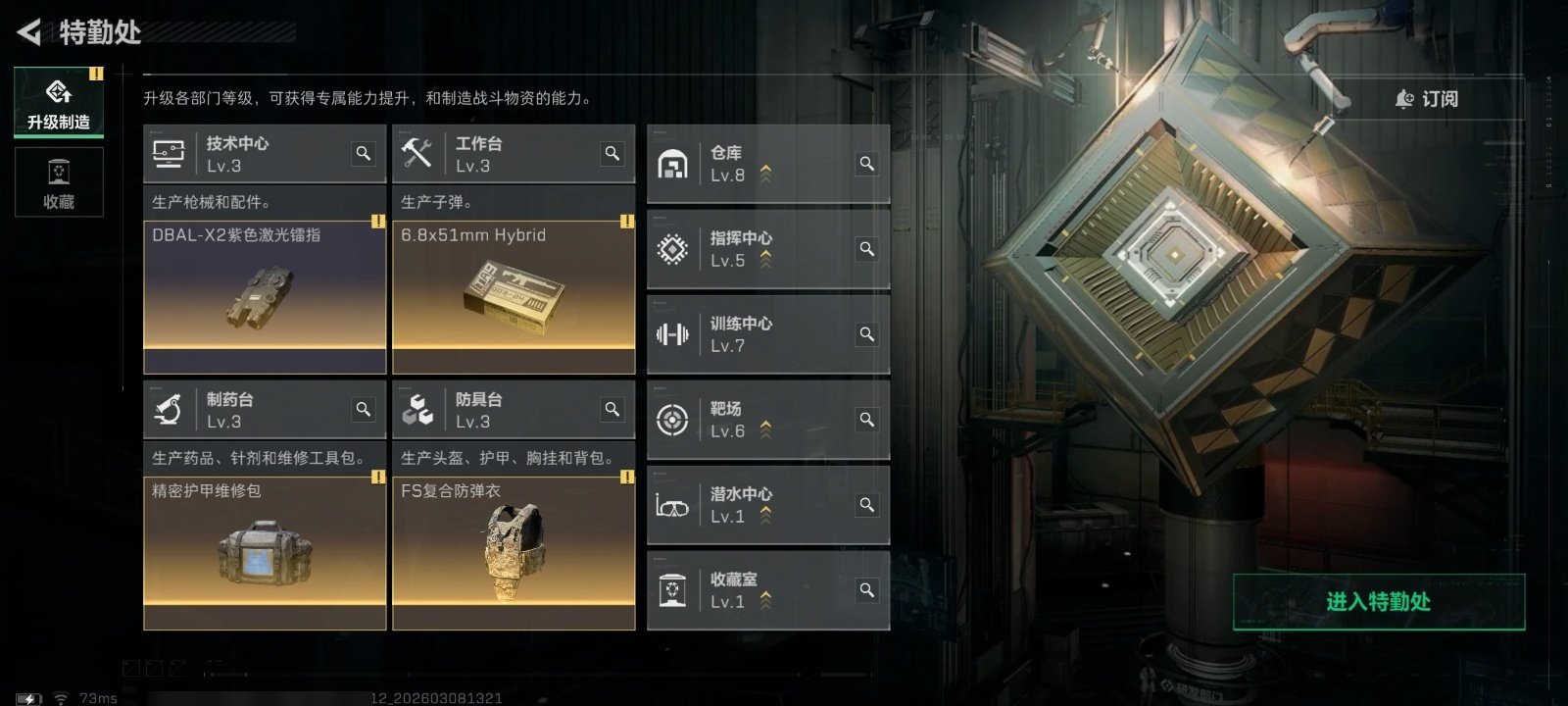Click the 潜水中心 goggles icon
The width and height of the screenshot is (1568, 706).
pyautogui.click(x=672, y=506)
